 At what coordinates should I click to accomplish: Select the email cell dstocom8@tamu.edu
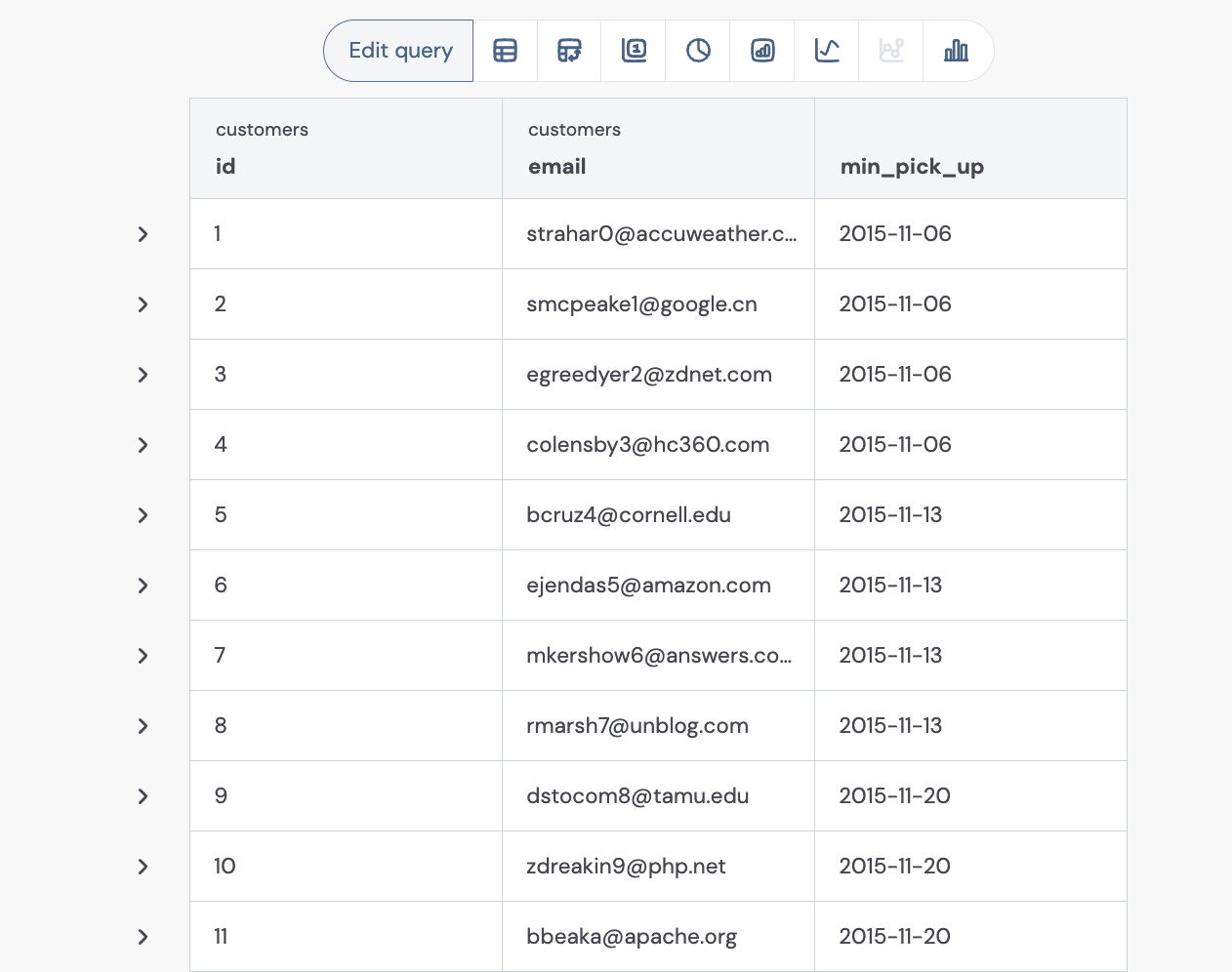[659, 796]
